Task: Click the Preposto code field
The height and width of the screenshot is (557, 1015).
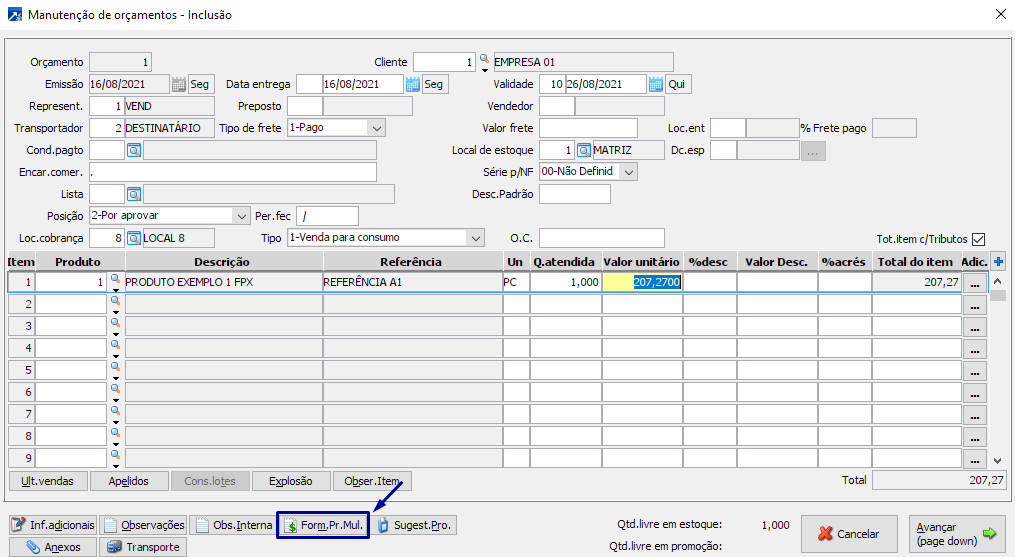Action: pyautogui.click(x=304, y=106)
